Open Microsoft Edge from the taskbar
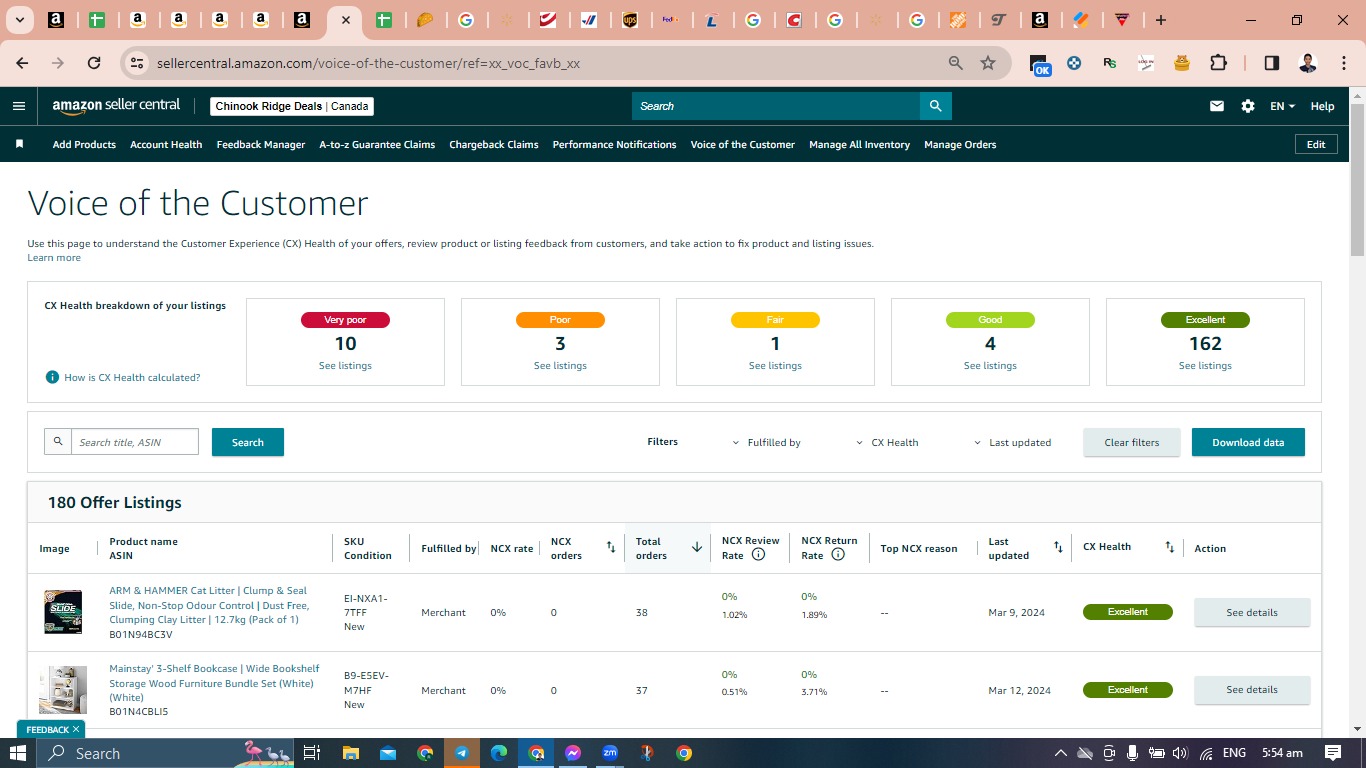Image resolution: width=1366 pixels, height=768 pixels. click(499, 753)
